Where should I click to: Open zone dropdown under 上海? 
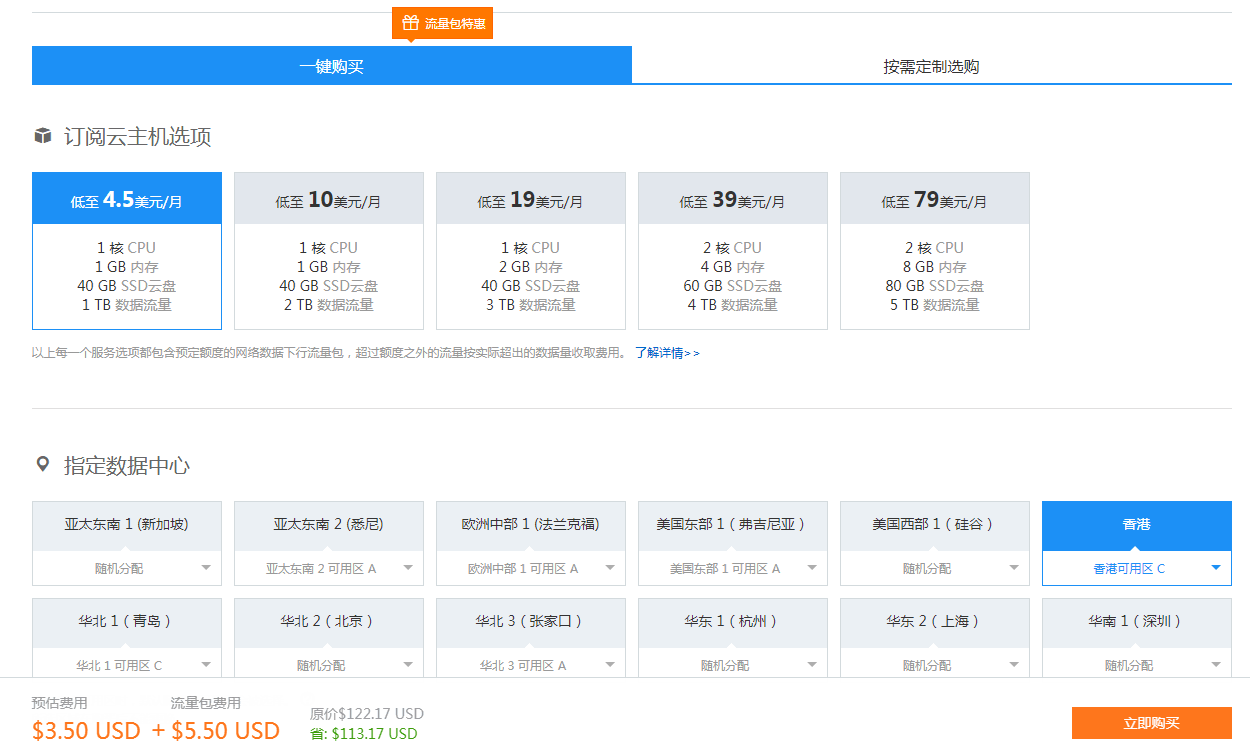[x=935, y=664]
